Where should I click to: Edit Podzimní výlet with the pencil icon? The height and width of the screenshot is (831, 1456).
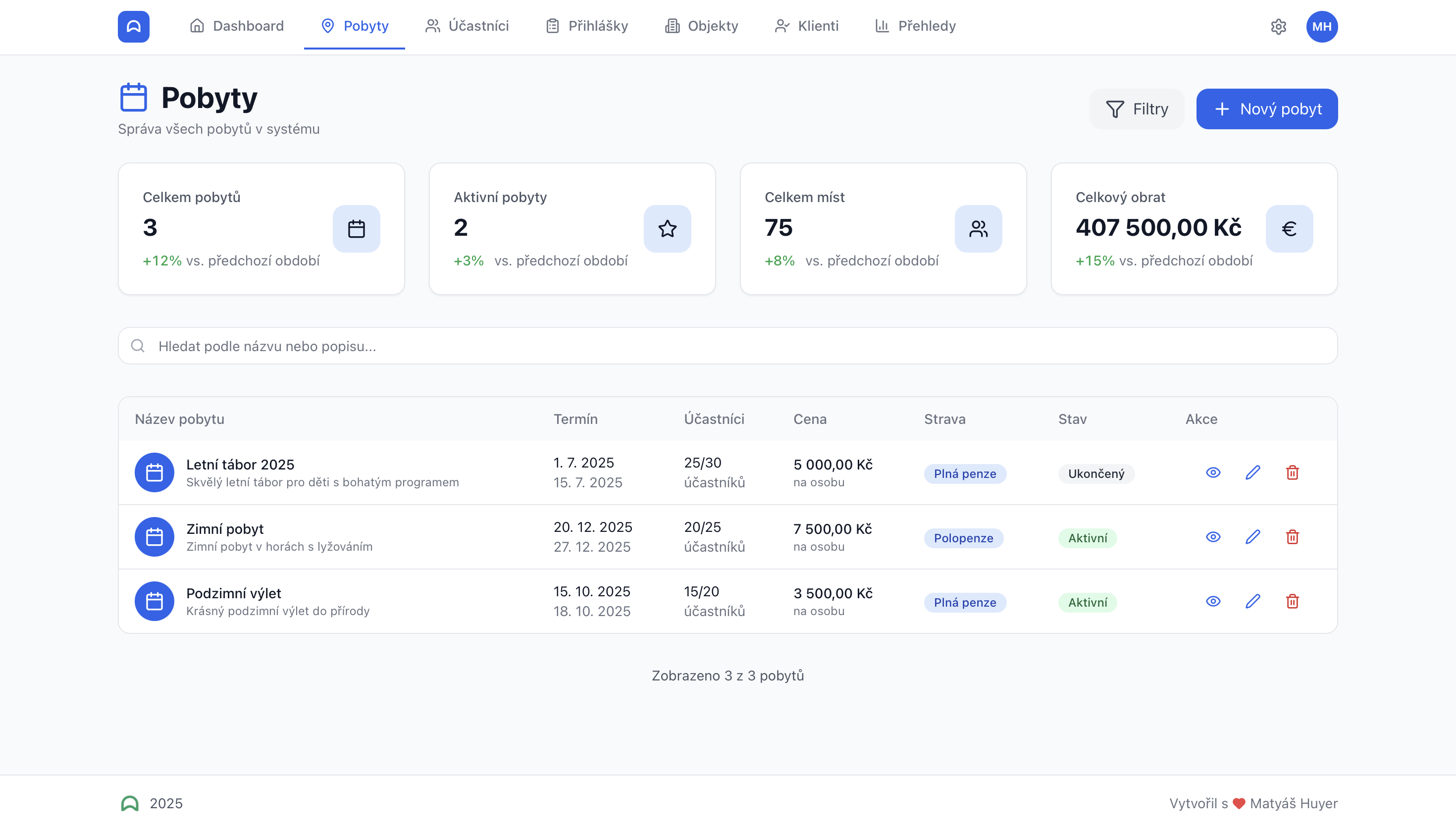(1252, 602)
